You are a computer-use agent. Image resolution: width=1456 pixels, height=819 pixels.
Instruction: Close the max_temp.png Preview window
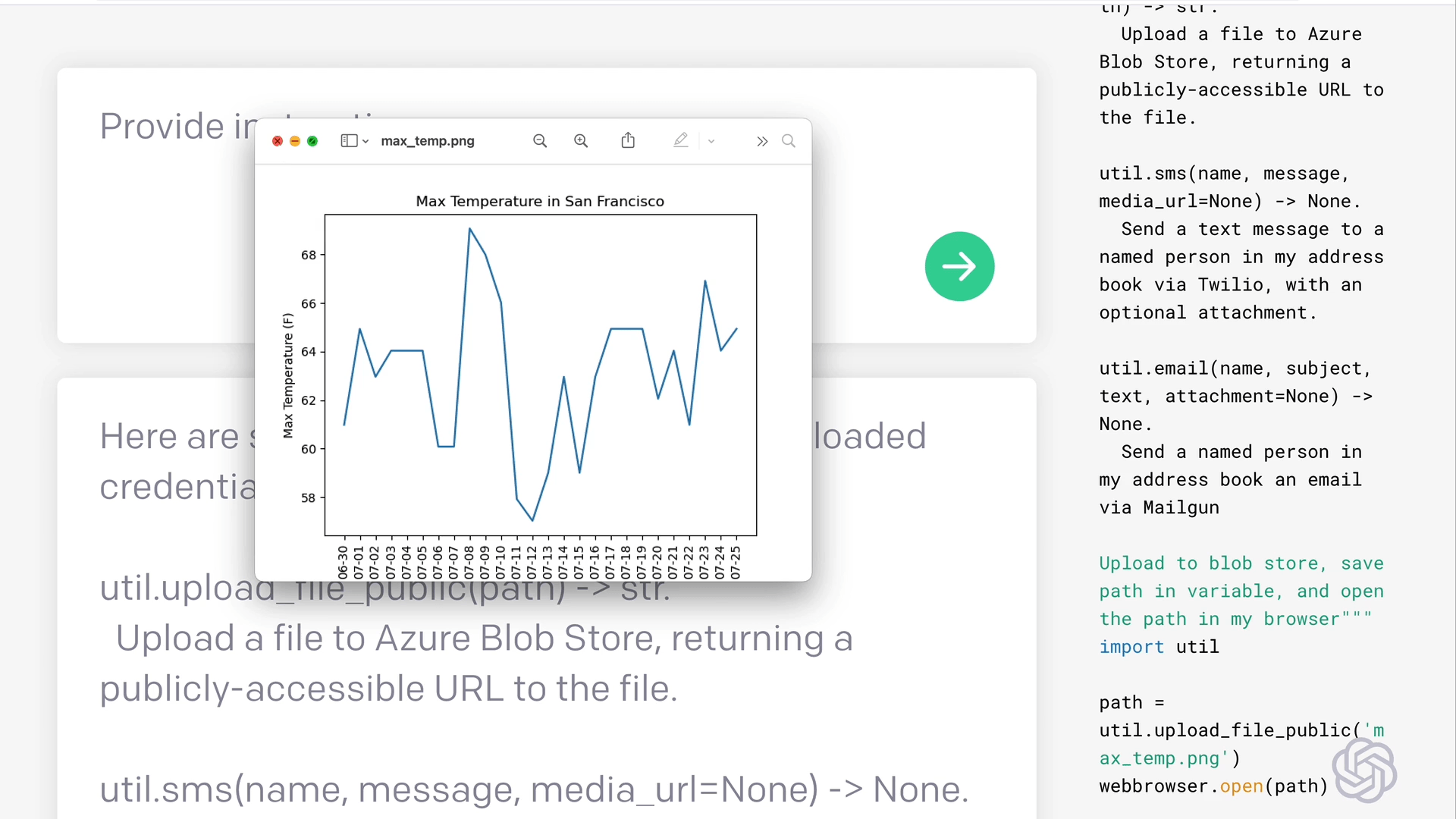(278, 141)
